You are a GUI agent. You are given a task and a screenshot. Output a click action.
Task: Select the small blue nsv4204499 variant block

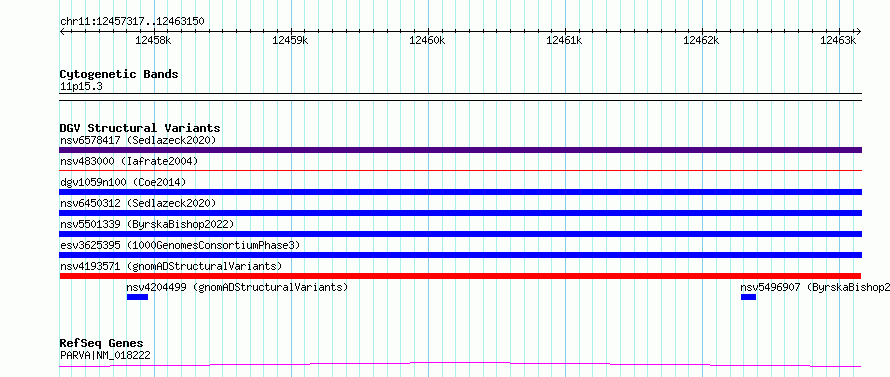(x=137, y=297)
